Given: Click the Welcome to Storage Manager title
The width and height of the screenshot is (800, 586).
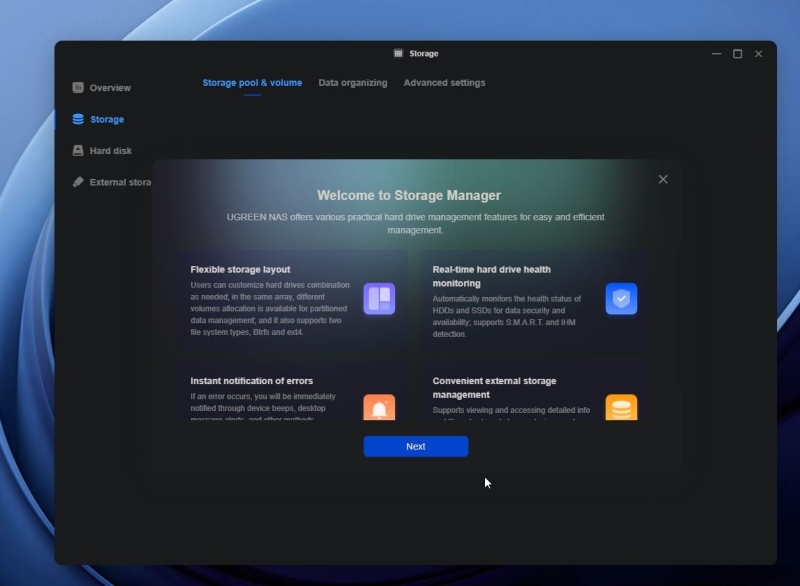Looking at the screenshot, I should (x=409, y=195).
